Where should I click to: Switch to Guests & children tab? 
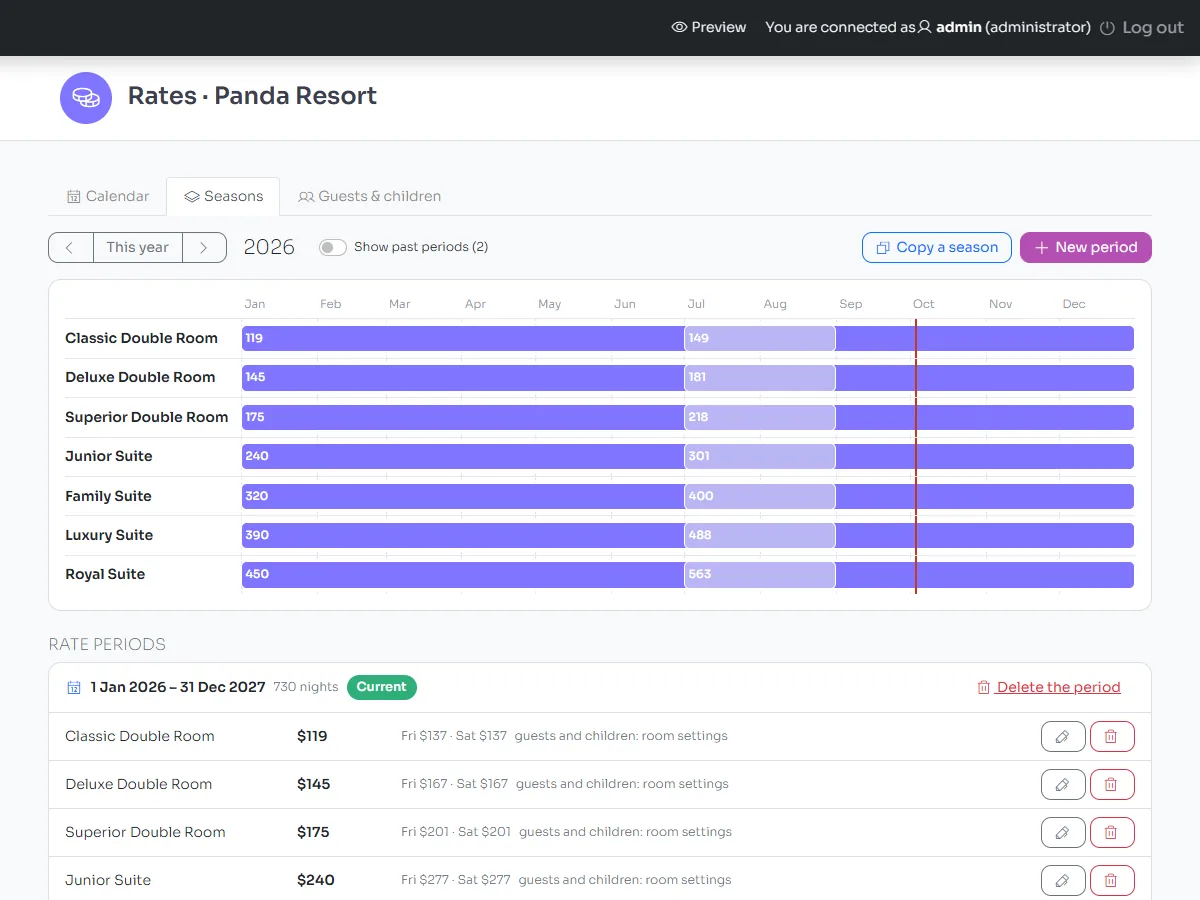pyautogui.click(x=370, y=196)
